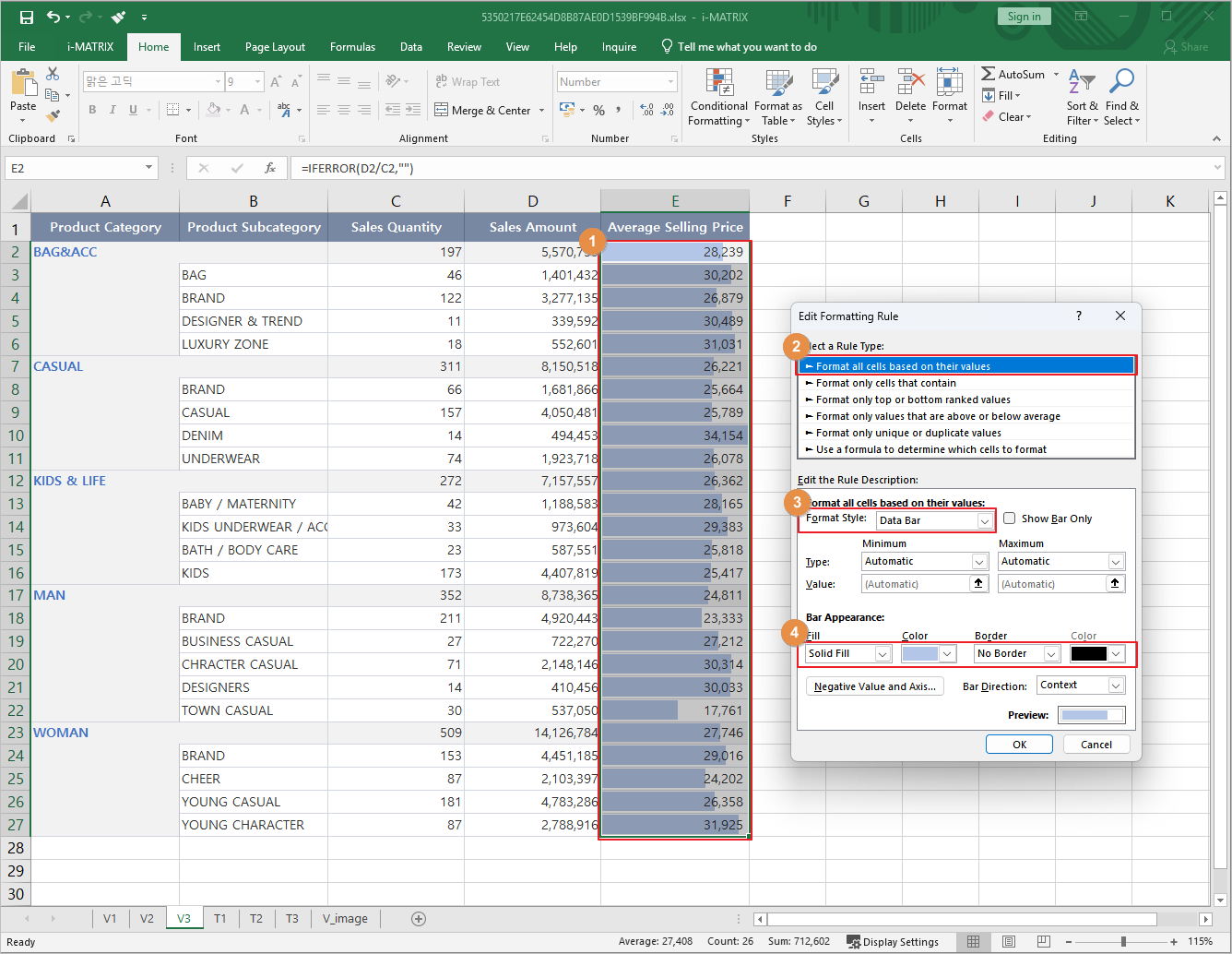The width and height of the screenshot is (1232, 954).
Task: Click the Negative Value and Axis button
Action: click(874, 686)
